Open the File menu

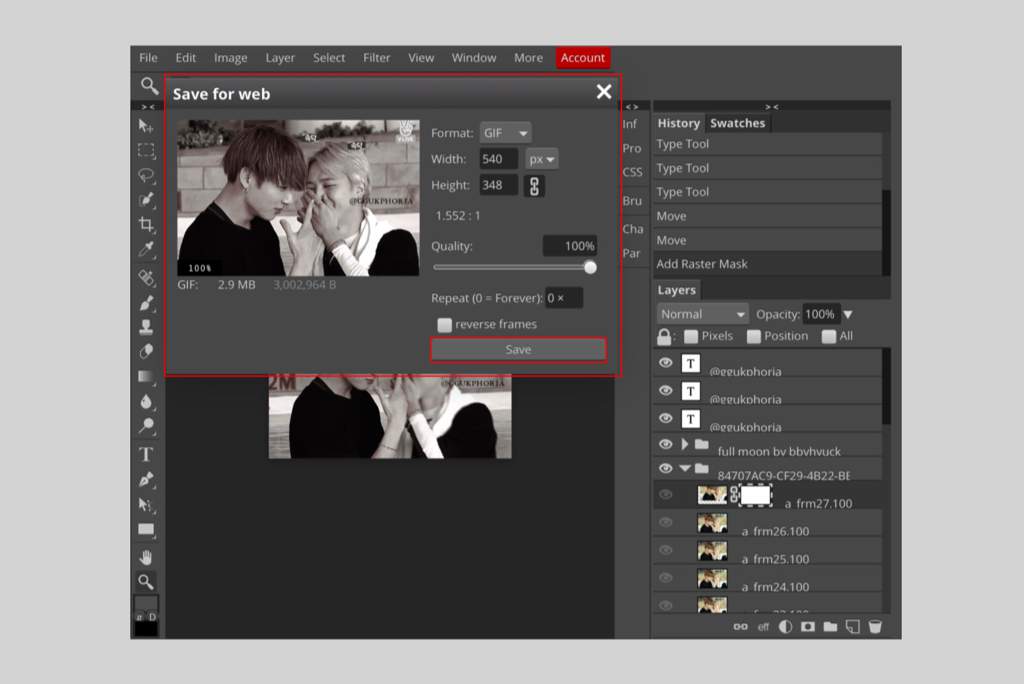coord(148,58)
